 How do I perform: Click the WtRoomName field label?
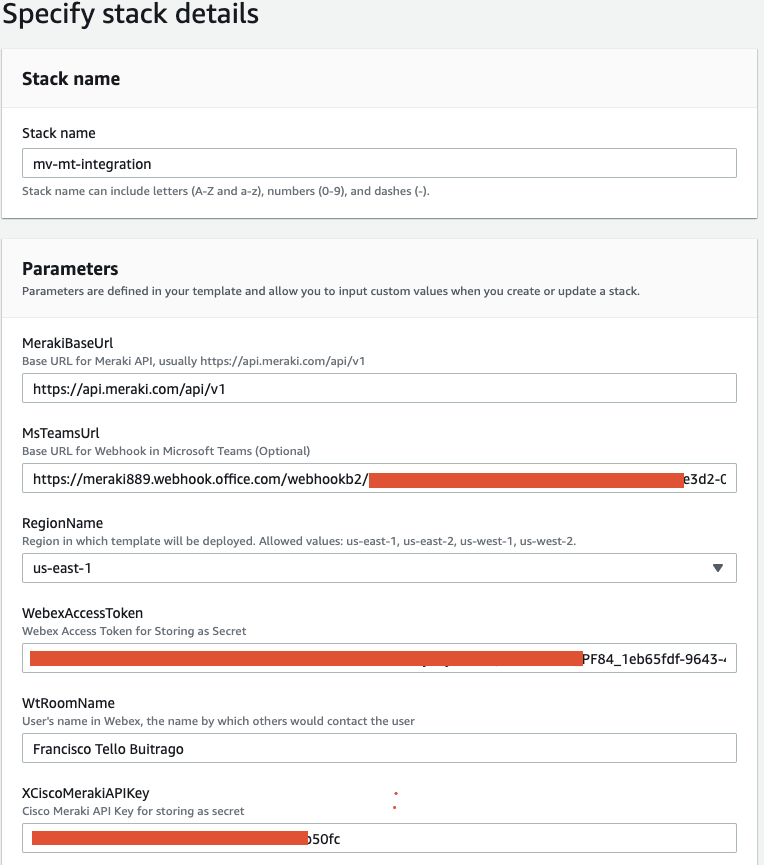point(68,703)
